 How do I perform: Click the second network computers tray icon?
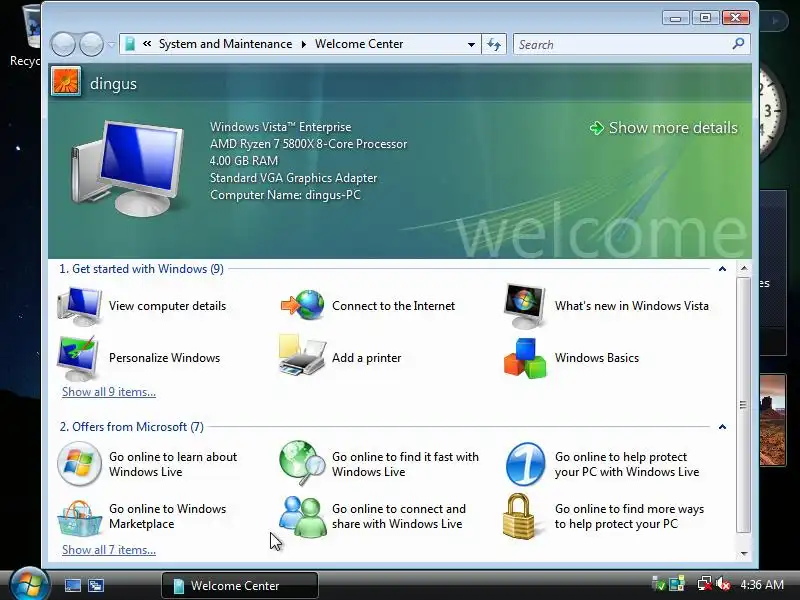[677, 584]
